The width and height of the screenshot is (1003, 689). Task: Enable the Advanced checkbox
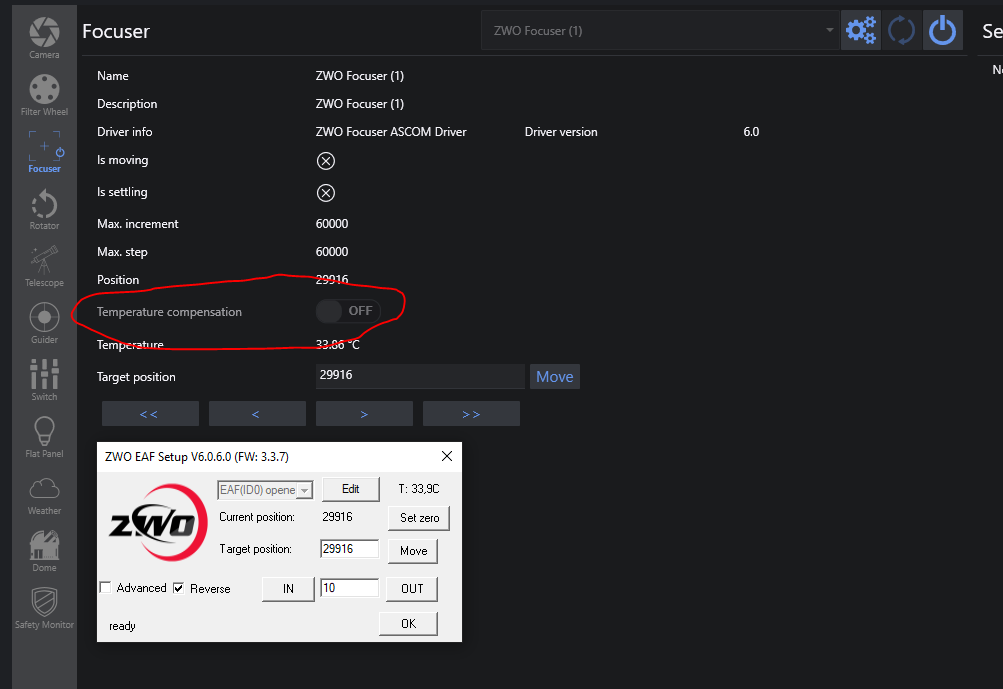tap(106, 587)
